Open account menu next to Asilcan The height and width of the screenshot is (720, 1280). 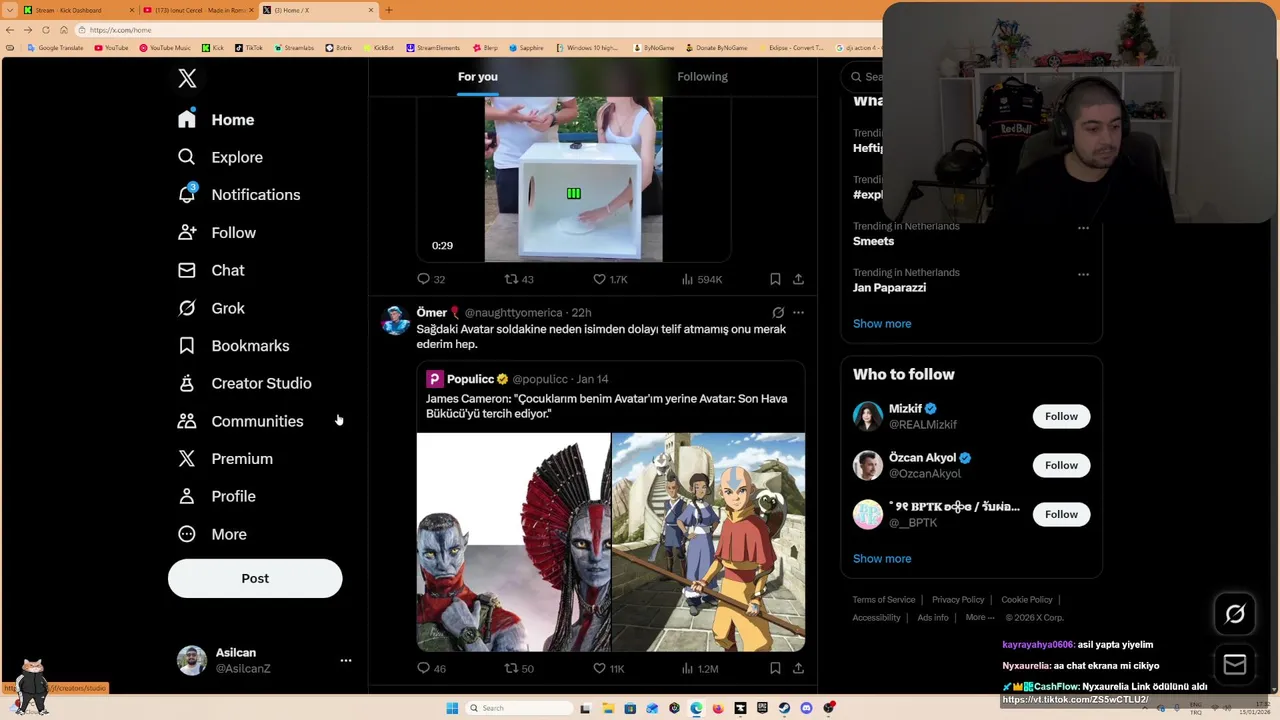coord(345,660)
